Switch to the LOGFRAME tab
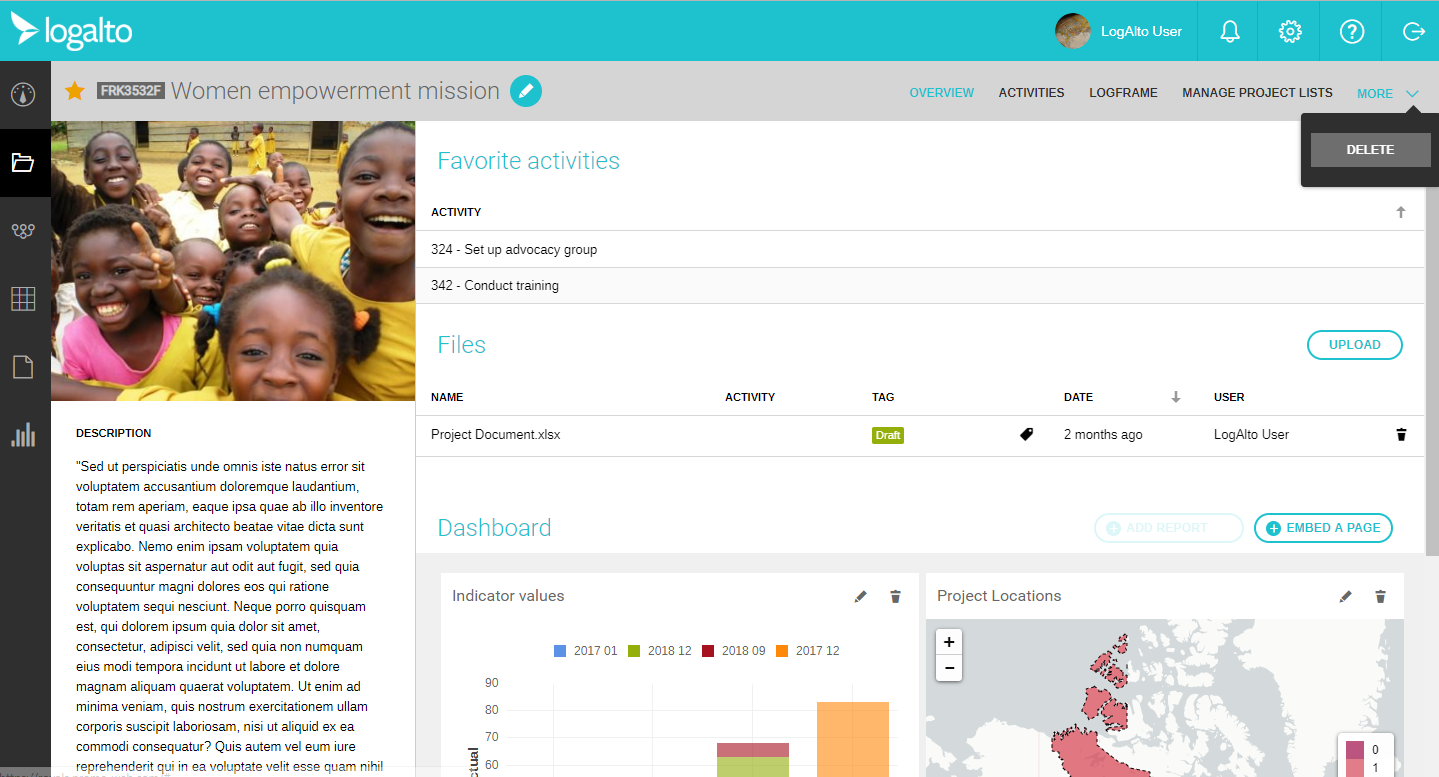 [x=1123, y=92]
